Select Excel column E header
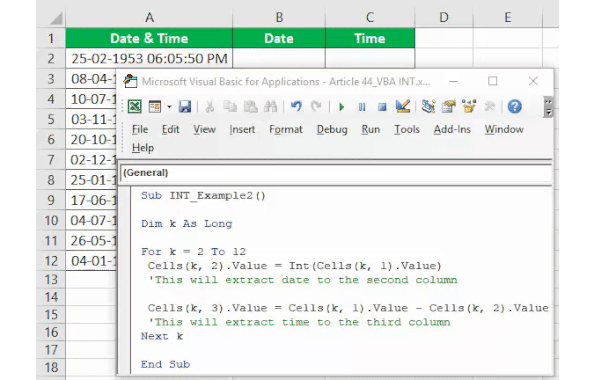The height and width of the screenshot is (380, 594). pyautogui.click(x=508, y=17)
